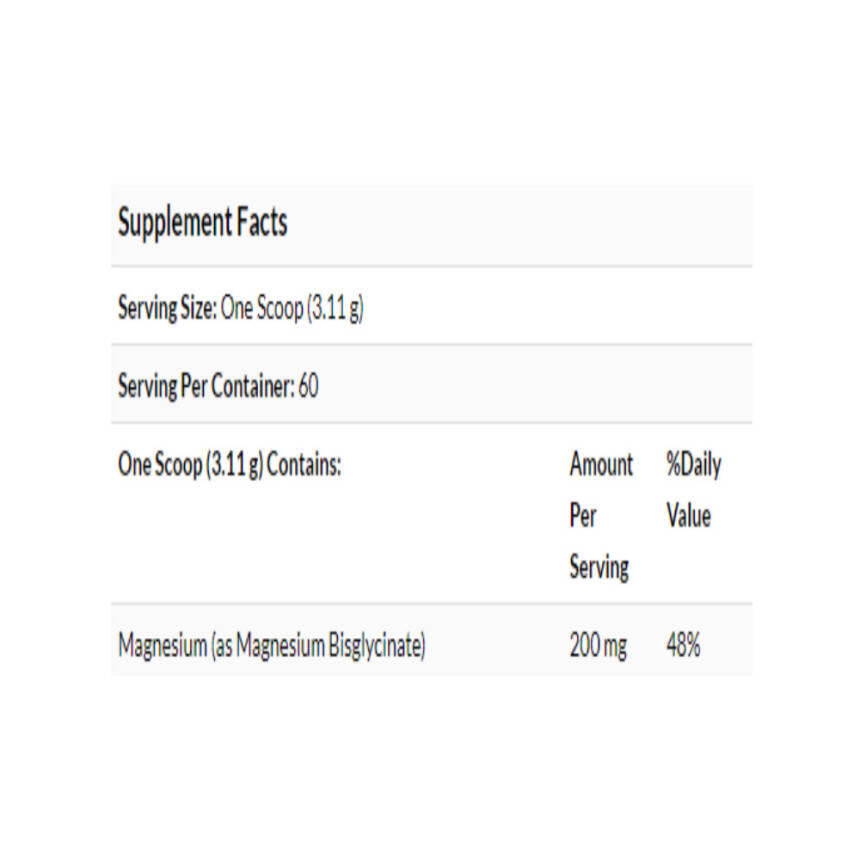This screenshot has width=860, height=860.
Task: Click the word "Bisglycinate)" in ingredient name
Action: click(377, 646)
